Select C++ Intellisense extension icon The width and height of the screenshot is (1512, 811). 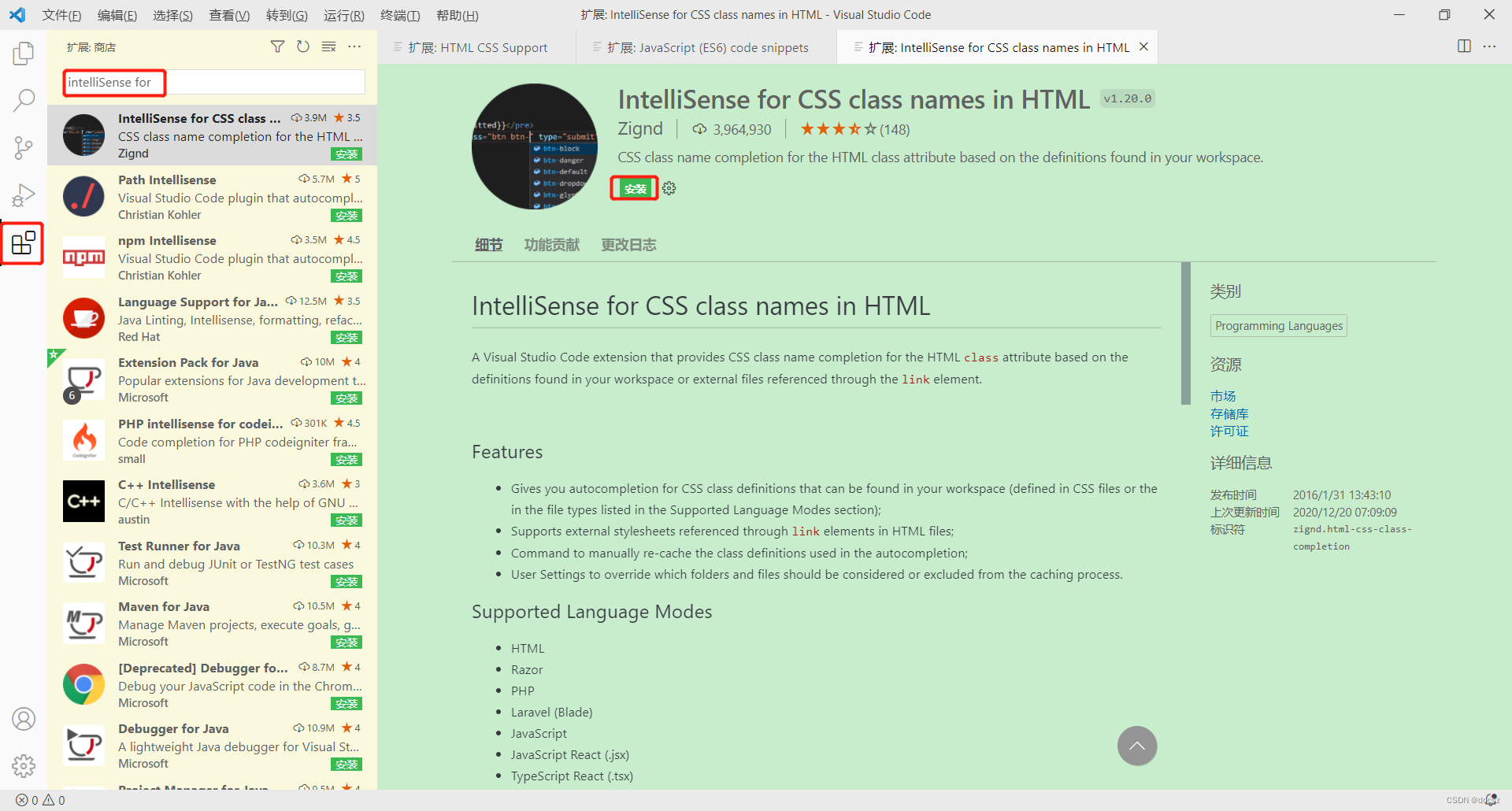click(84, 502)
